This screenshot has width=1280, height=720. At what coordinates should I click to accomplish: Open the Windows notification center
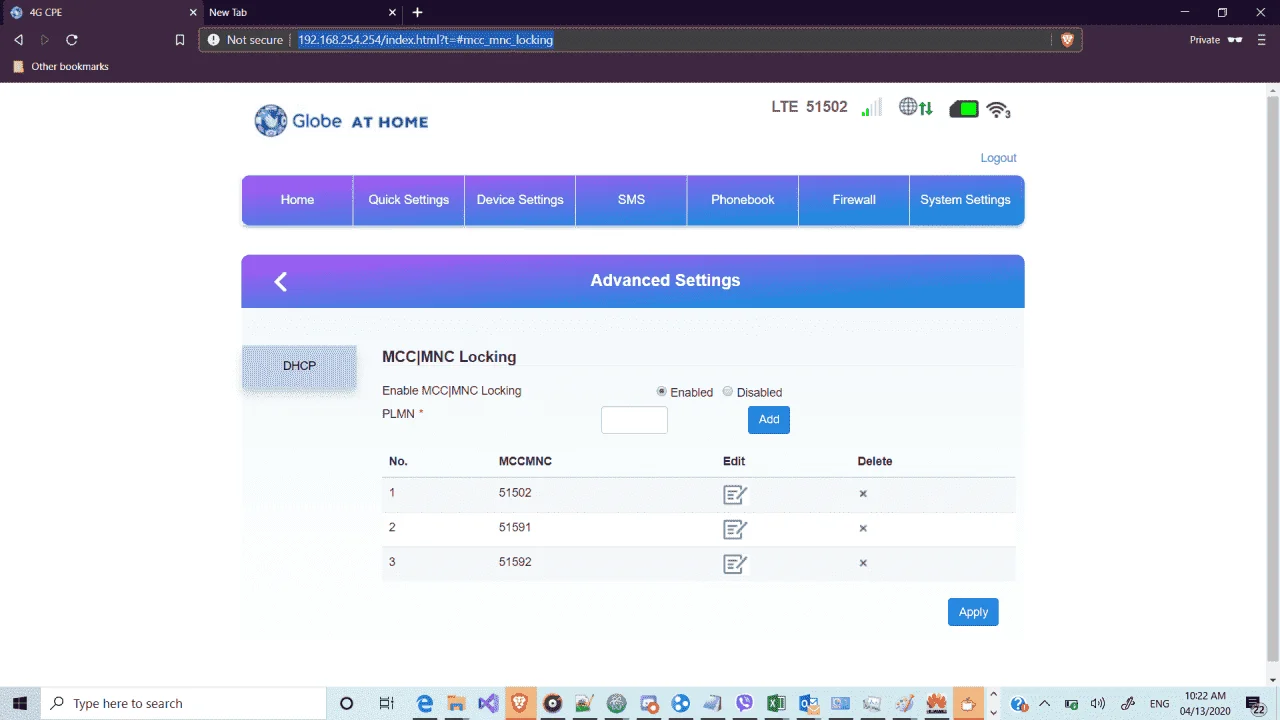coord(1255,703)
